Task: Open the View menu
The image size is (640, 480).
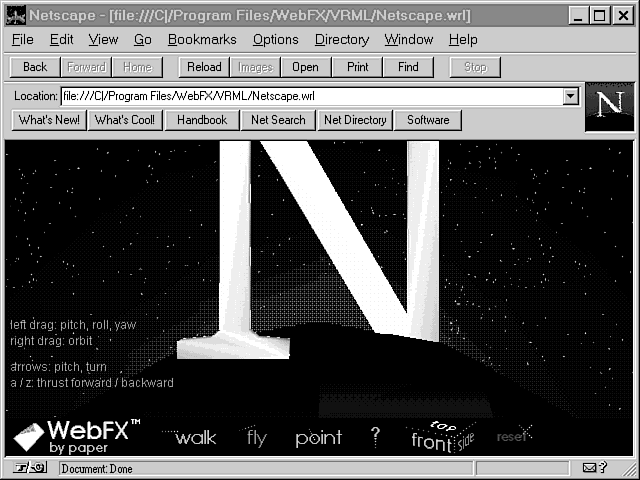Action: click(x=103, y=40)
